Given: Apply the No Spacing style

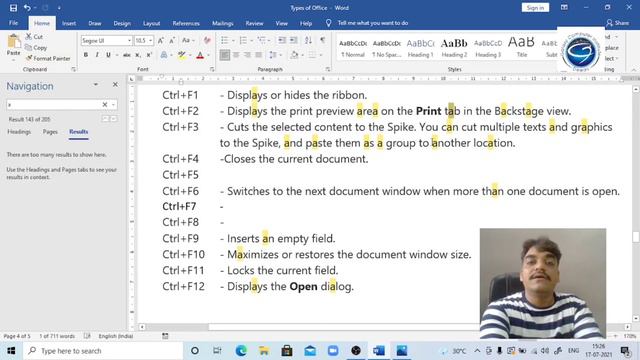Looking at the screenshot, I should pyautogui.click(x=387, y=48).
